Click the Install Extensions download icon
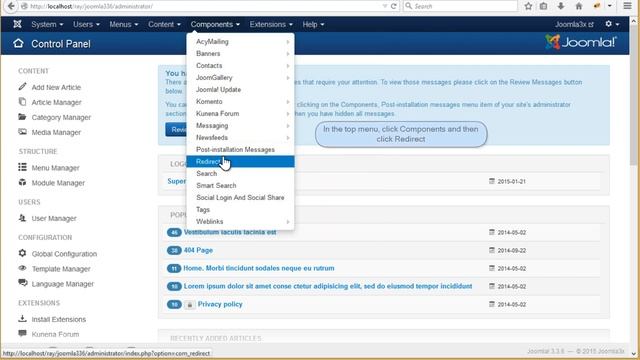The width and height of the screenshot is (640, 360). point(22,318)
